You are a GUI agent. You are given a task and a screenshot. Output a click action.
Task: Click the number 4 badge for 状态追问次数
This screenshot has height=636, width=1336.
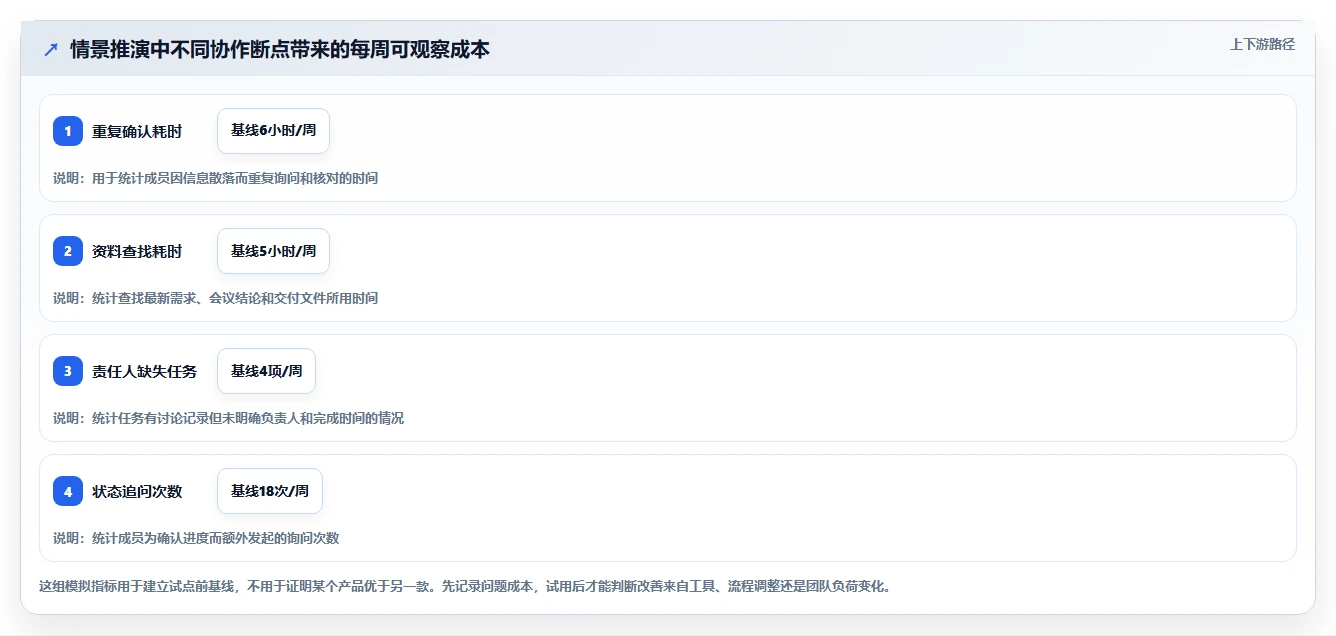pyautogui.click(x=68, y=491)
